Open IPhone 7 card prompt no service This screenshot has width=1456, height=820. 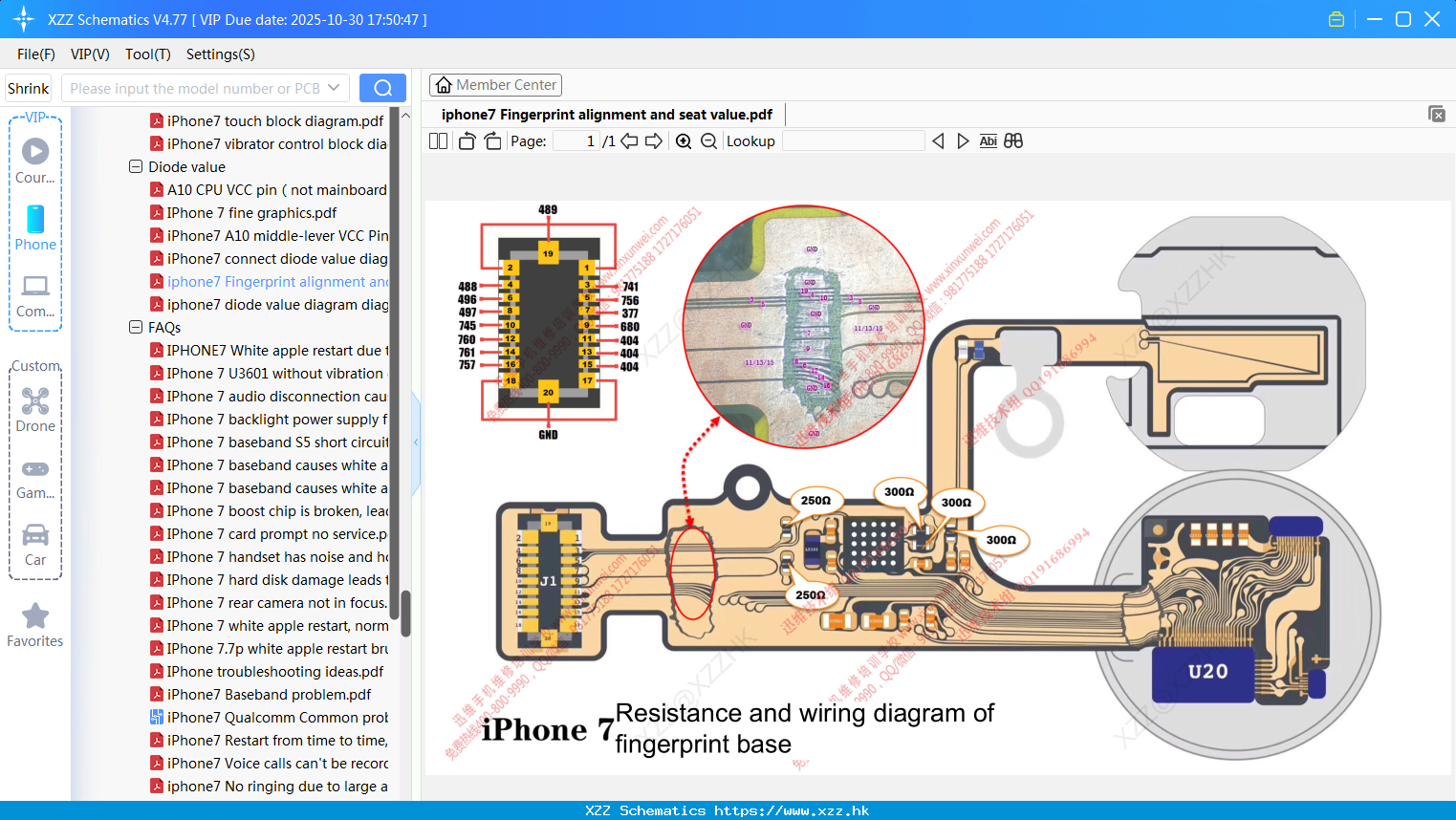(270, 534)
